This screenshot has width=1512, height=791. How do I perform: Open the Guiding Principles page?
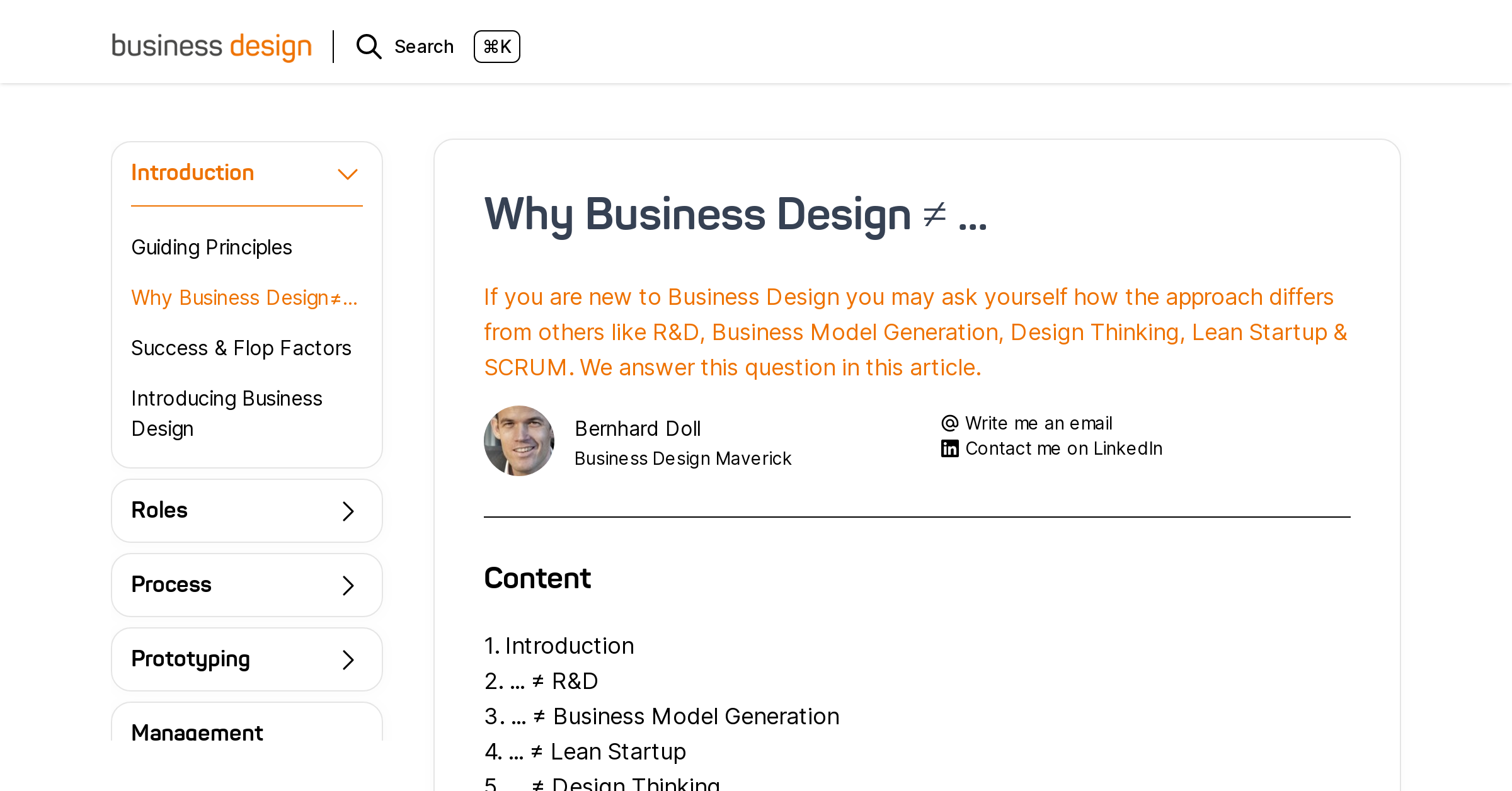coord(211,247)
